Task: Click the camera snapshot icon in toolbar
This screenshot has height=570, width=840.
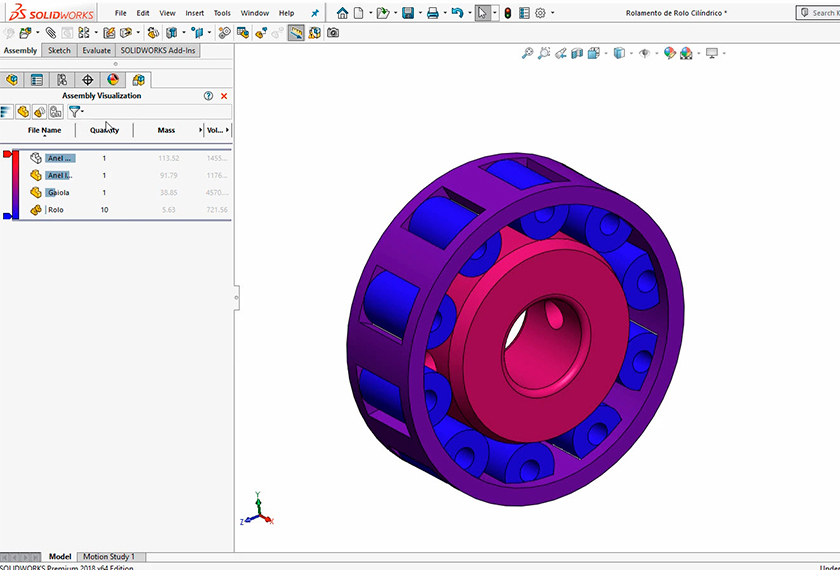Action: pos(333,32)
